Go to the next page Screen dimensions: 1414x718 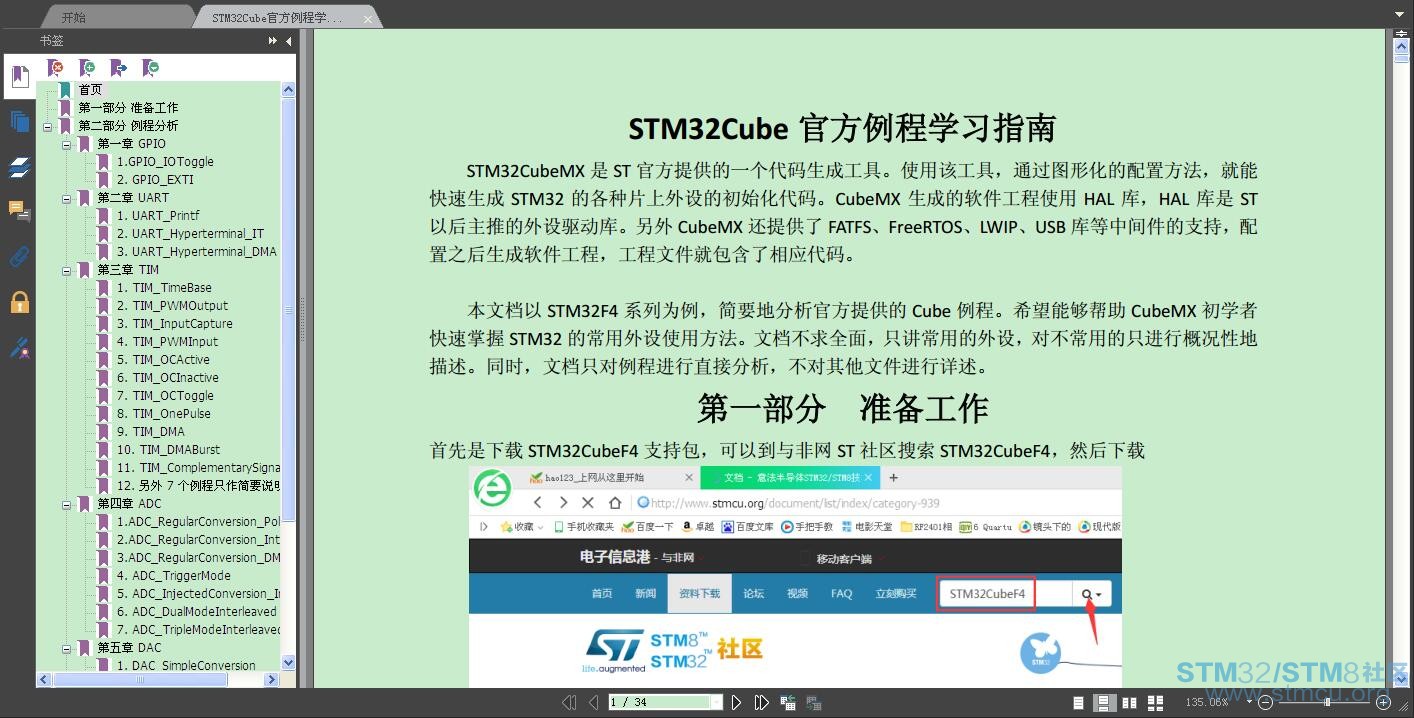pos(736,703)
